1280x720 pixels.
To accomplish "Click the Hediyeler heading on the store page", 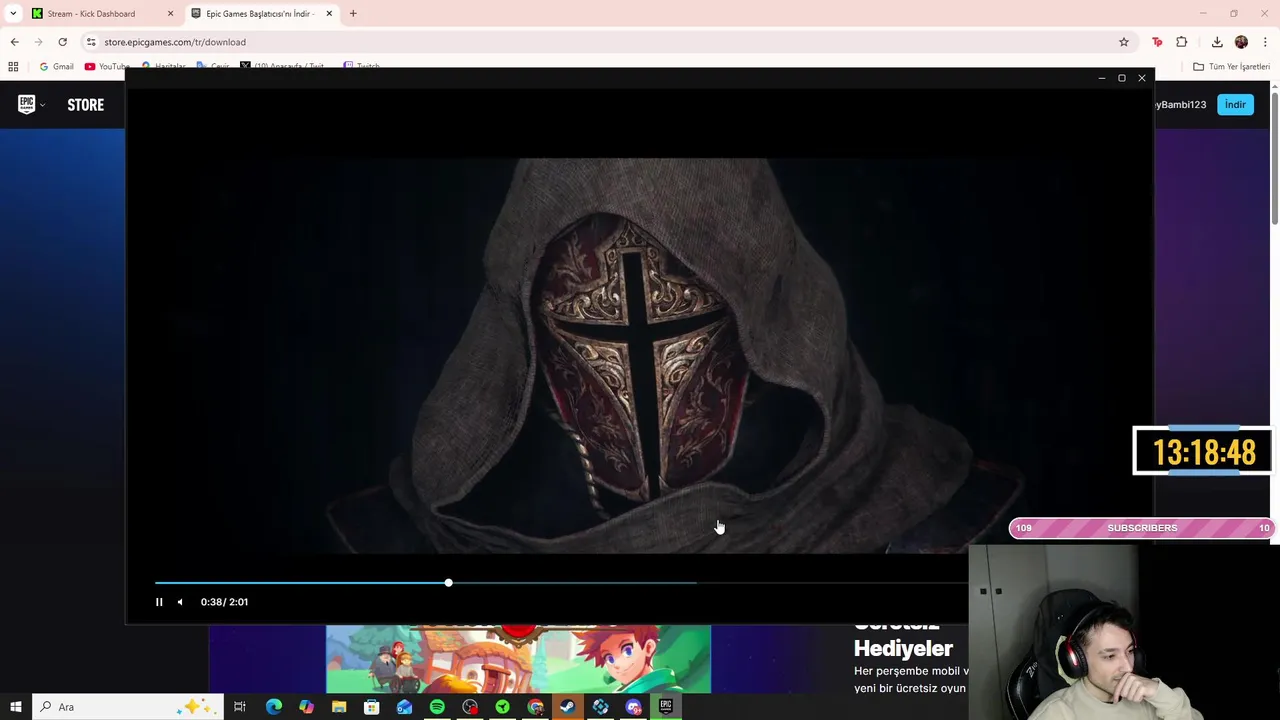I will (903, 648).
